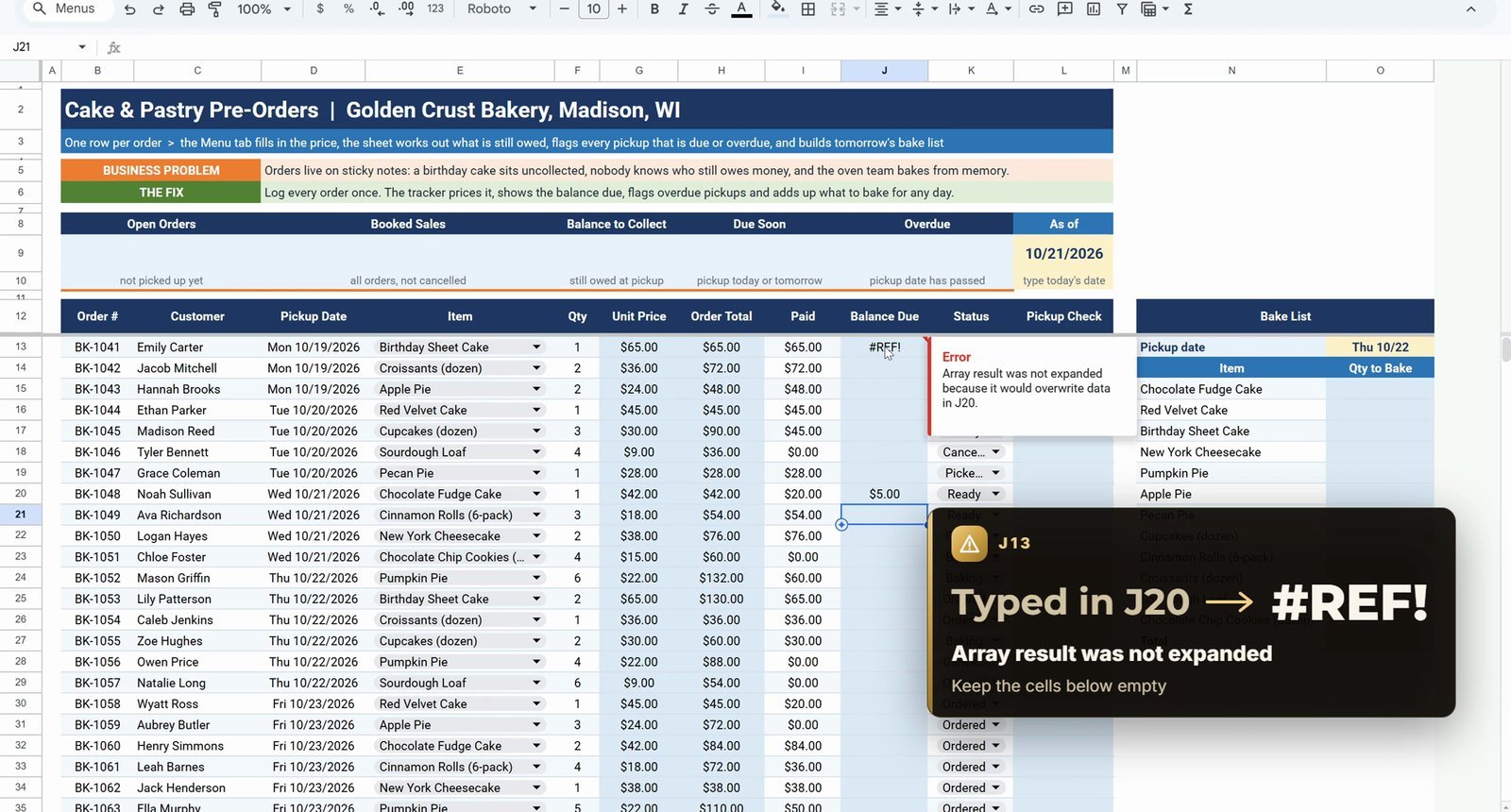Collapse the toolbar header with the chevron
1511x812 pixels.
click(1470, 9)
